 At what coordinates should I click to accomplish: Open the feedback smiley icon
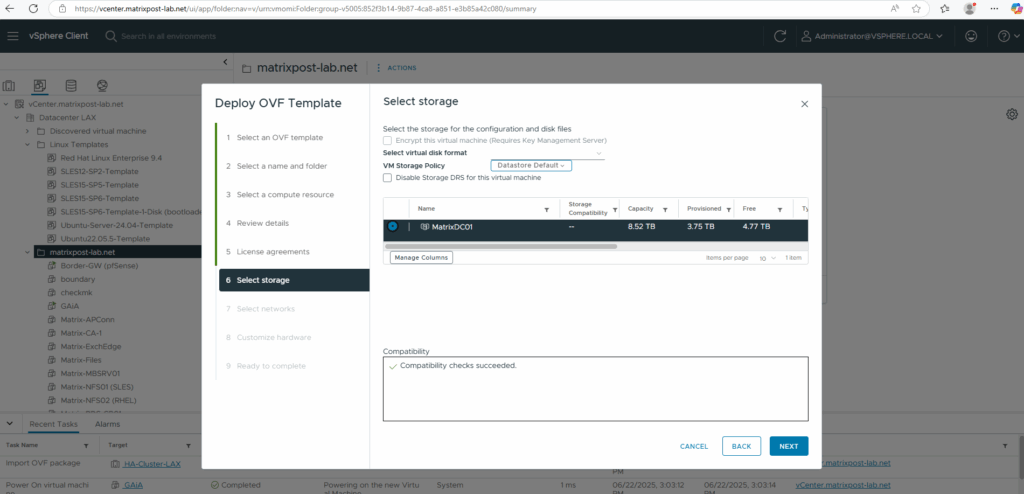coord(971,36)
